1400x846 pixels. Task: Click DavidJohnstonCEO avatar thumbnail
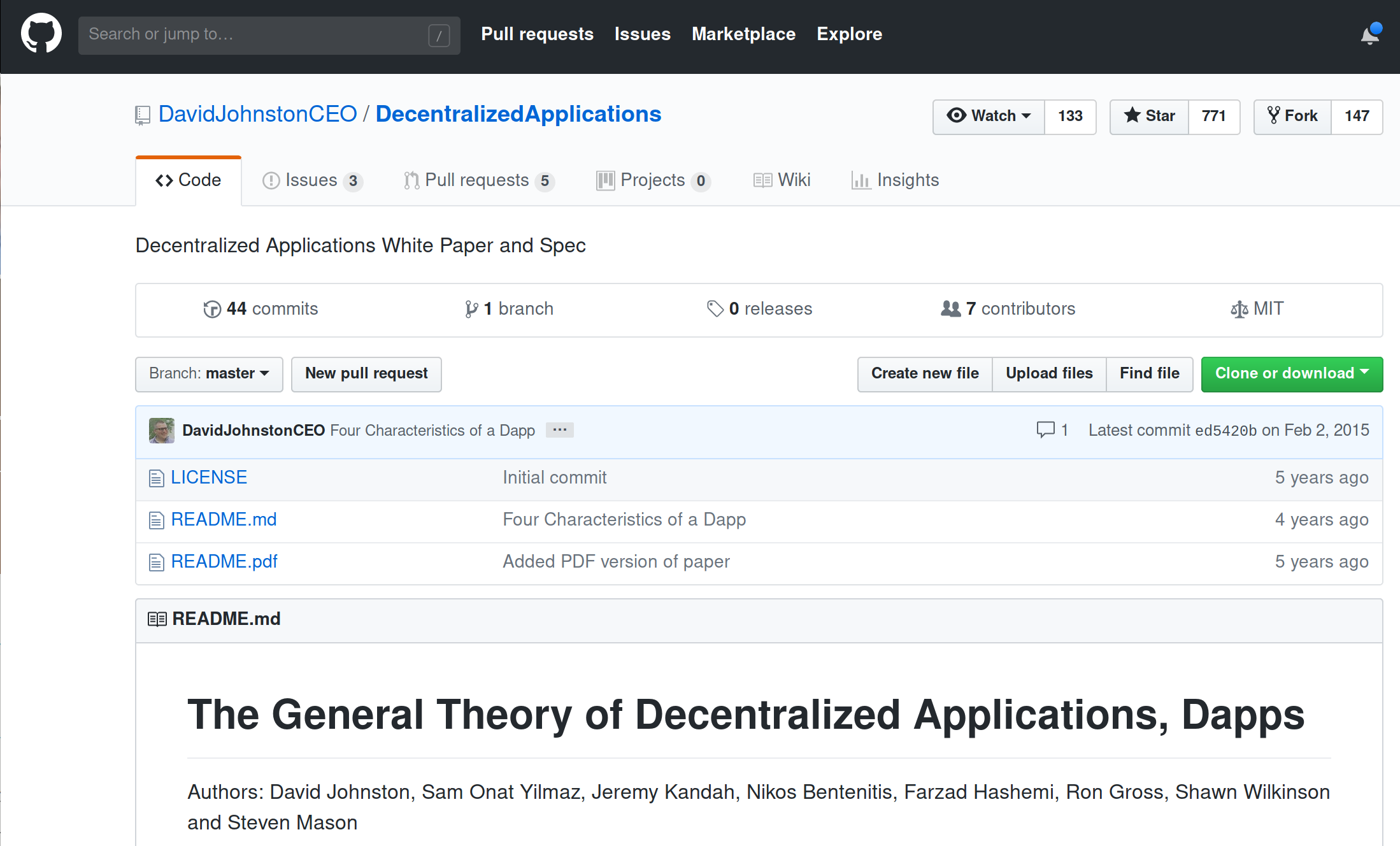(x=162, y=431)
